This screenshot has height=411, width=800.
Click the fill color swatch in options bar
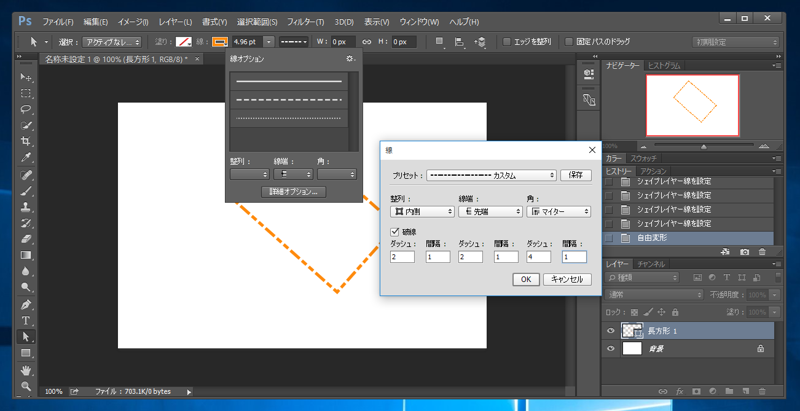tap(183, 42)
